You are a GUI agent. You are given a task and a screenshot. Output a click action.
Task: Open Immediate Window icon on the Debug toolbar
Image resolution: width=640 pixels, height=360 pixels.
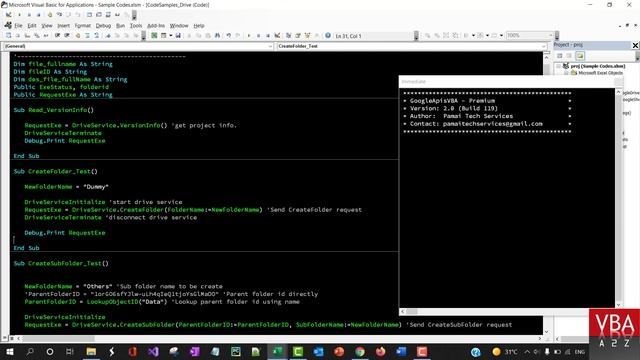tap(99, 15)
